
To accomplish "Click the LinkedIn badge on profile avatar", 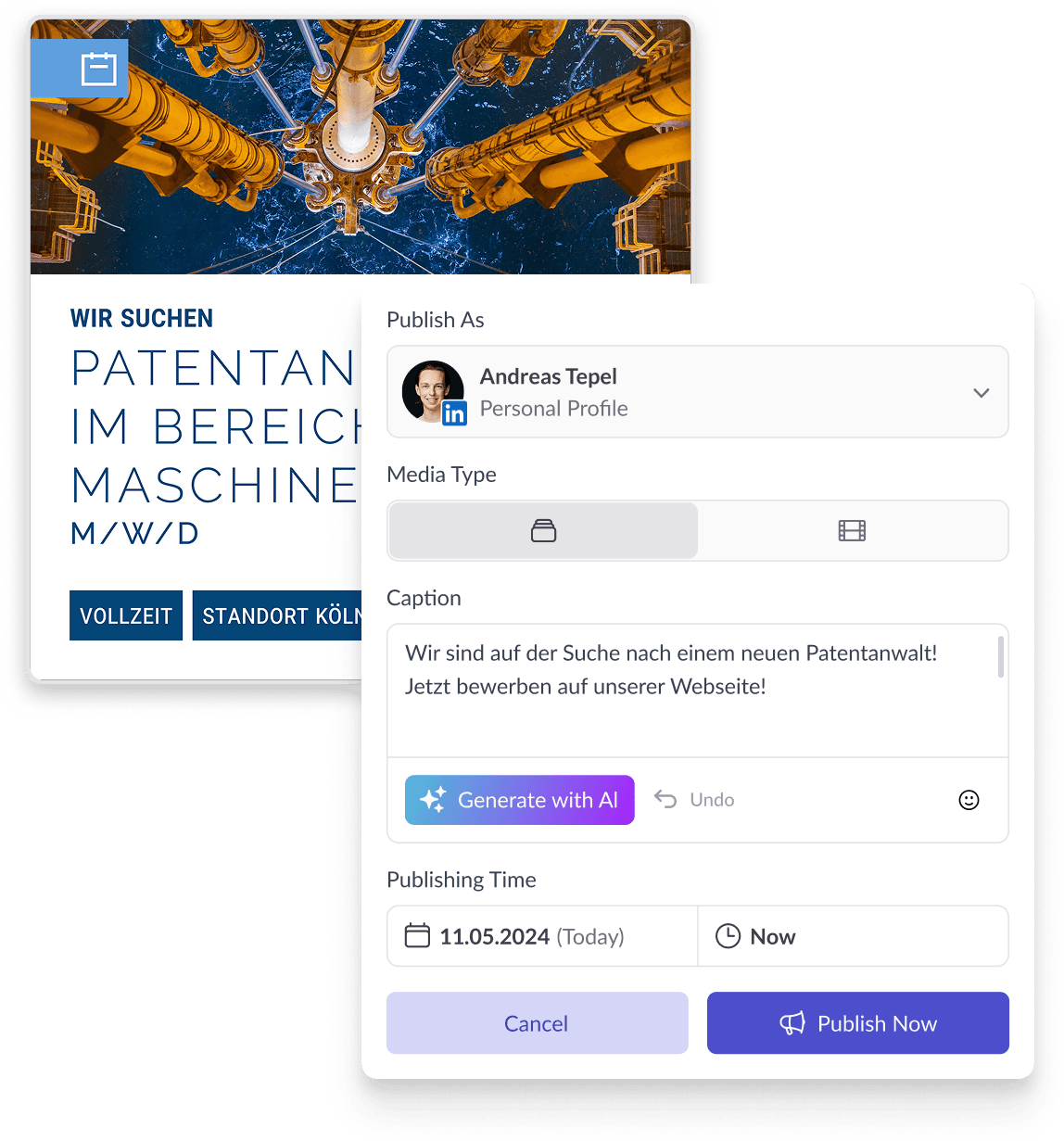I will (454, 413).
